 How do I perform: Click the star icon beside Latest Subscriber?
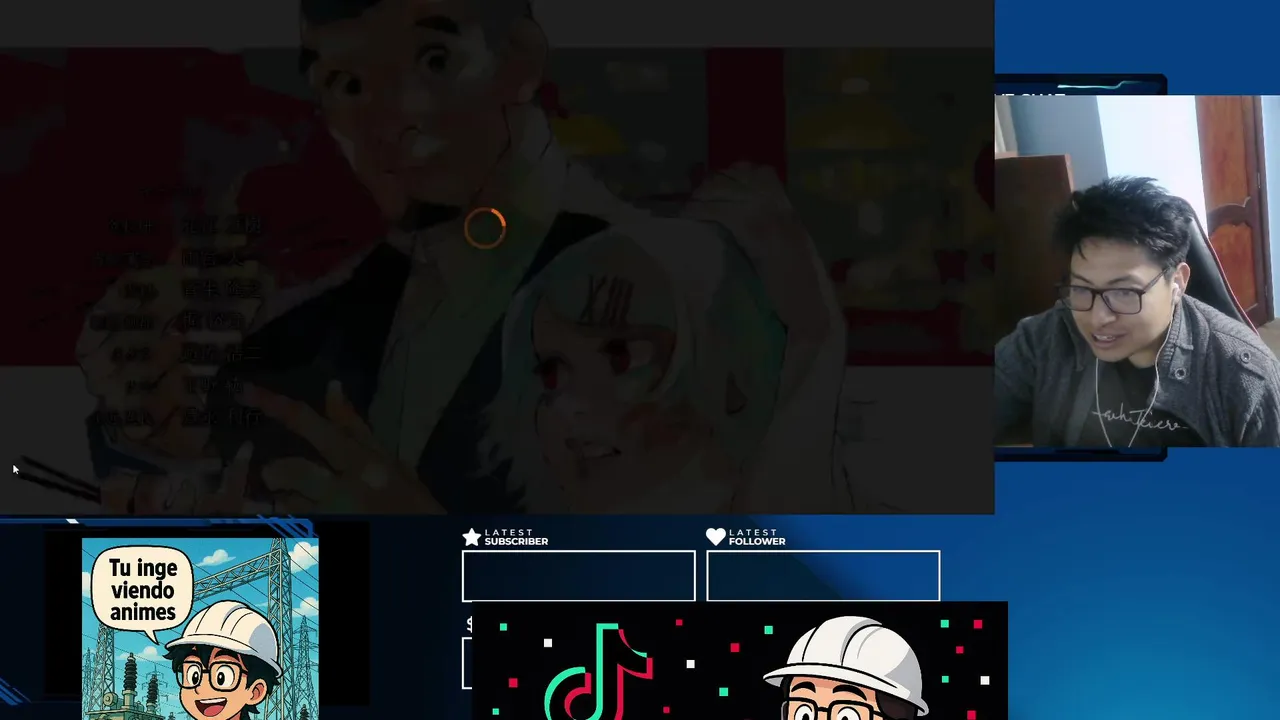[x=472, y=537]
